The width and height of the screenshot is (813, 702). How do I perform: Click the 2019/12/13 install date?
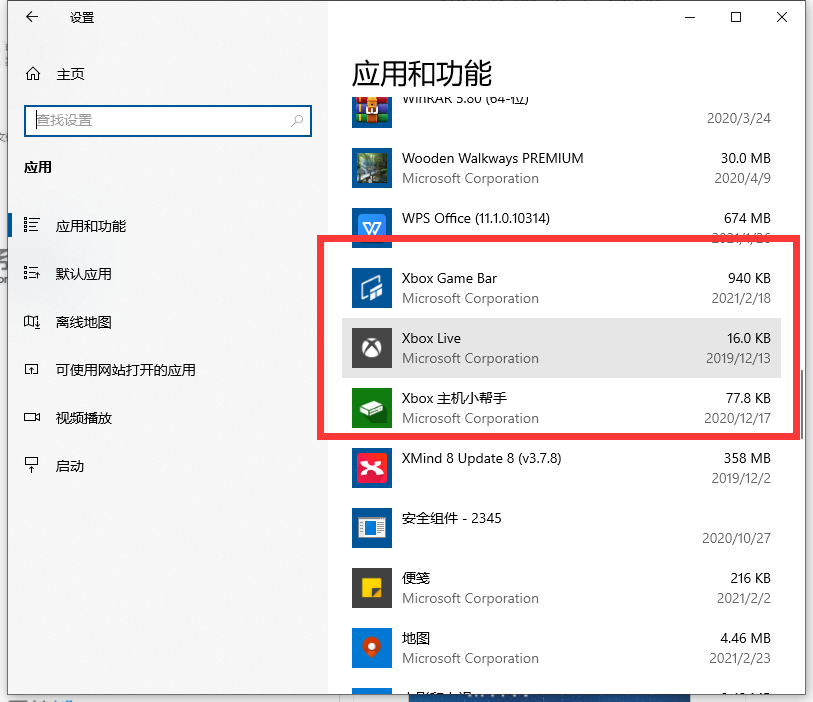pos(738,358)
